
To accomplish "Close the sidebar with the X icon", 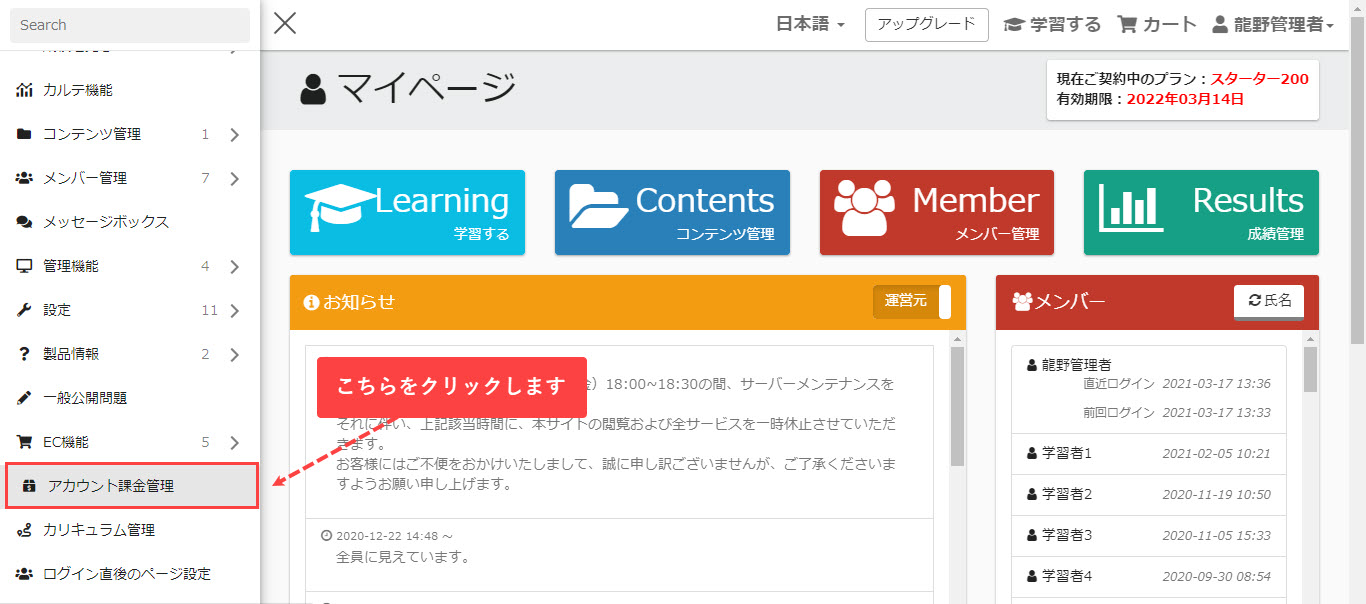I will point(285,23).
